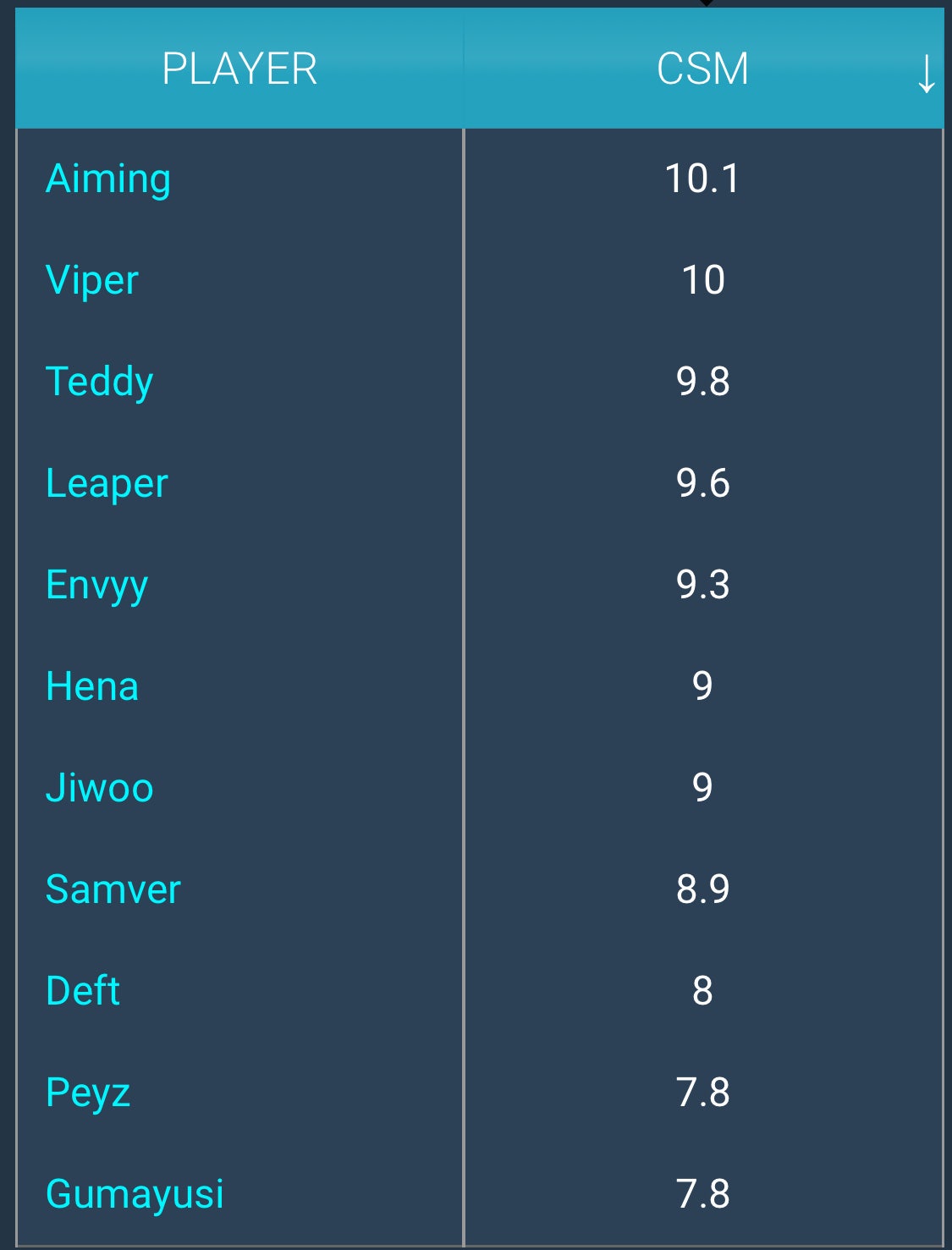Select Teddy's 9.8 CSM cell
This screenshot has height=1250, width=952.
click(x=703, y=382)
